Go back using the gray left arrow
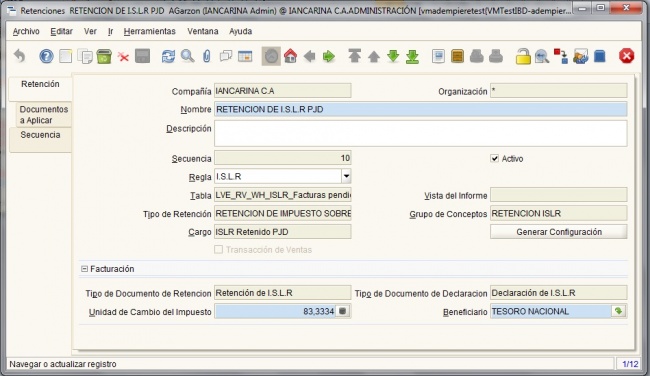 click(x=309, y=56)
